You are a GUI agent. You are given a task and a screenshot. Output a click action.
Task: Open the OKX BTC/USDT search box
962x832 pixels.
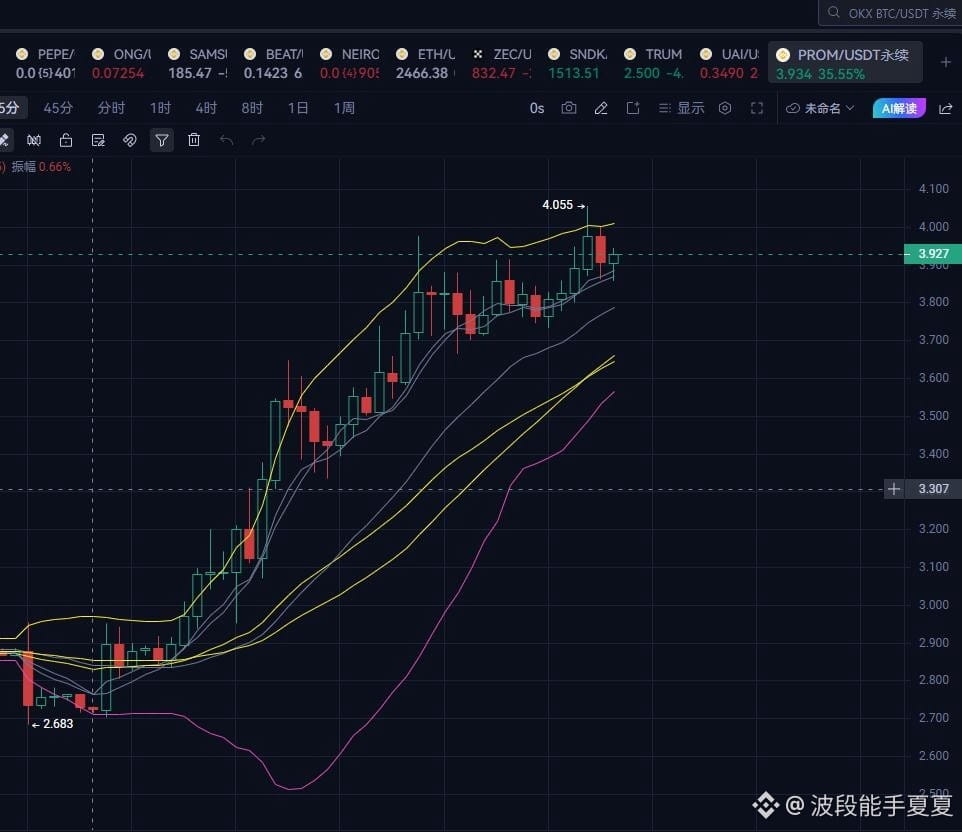891,13
